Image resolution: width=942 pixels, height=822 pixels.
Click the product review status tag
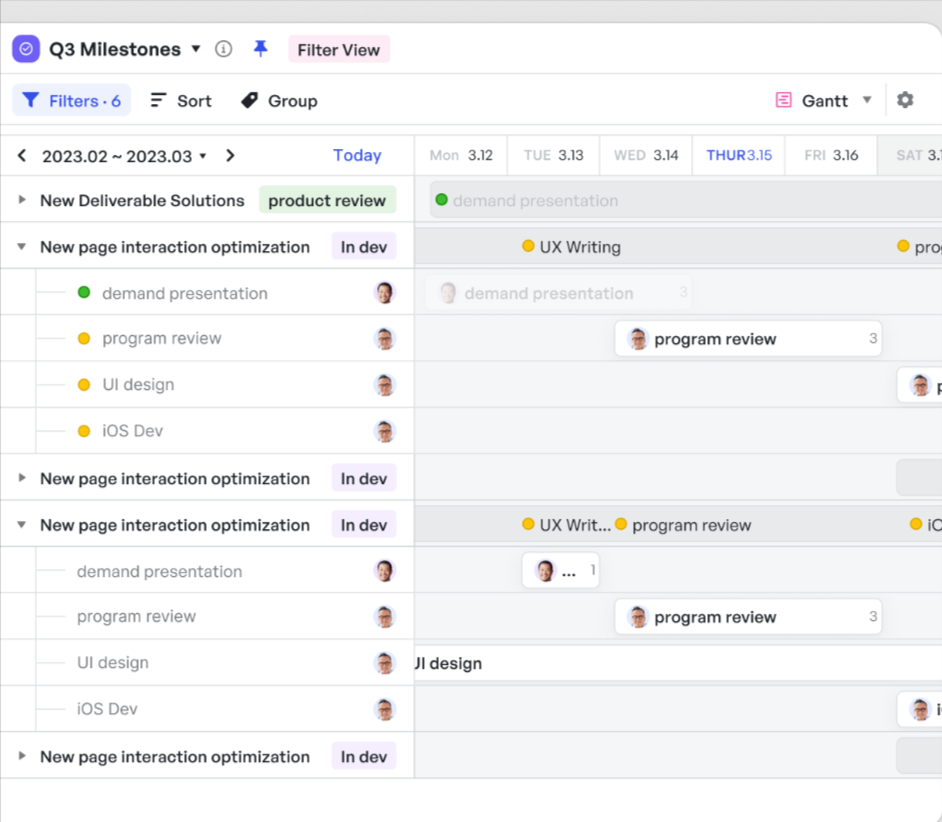(327, 200)
